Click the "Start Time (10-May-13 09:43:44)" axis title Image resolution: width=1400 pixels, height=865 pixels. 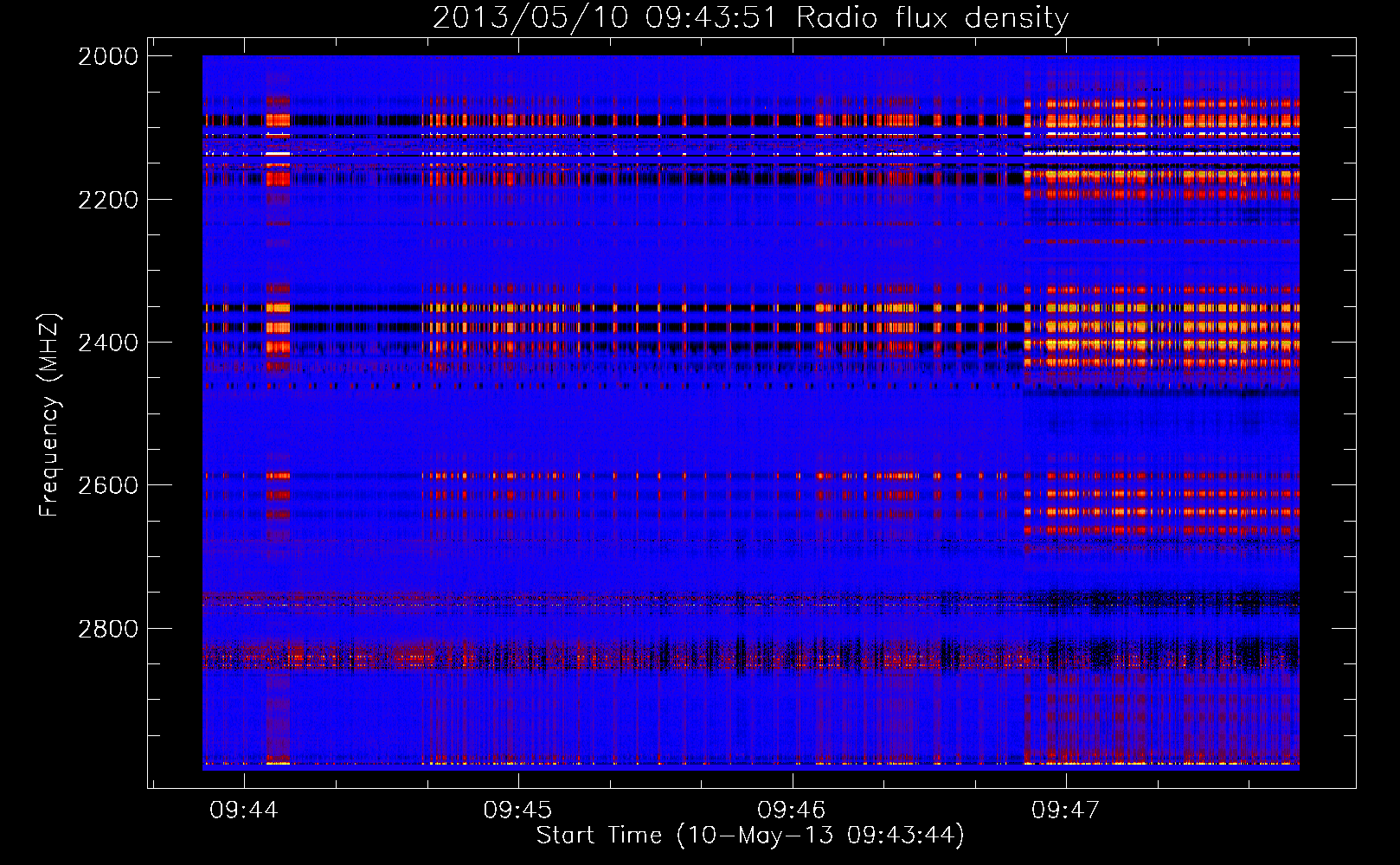[750, 836]
